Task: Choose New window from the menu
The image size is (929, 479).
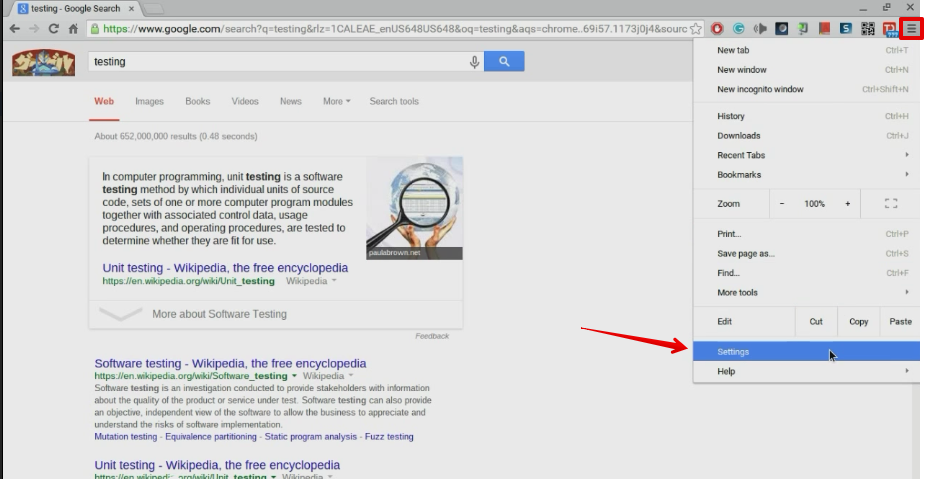Action: (806, 70)
